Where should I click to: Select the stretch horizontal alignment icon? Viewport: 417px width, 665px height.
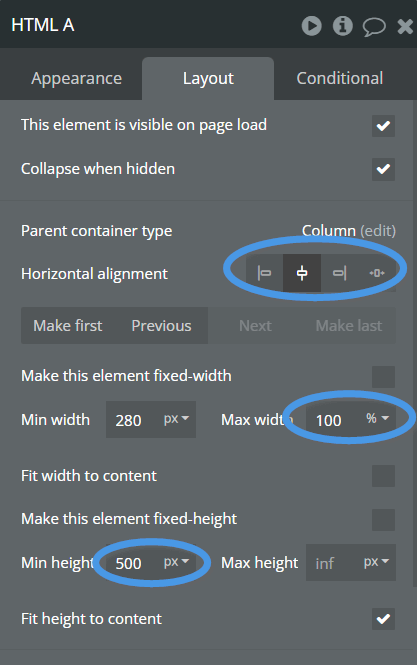[x=377, y=273]
